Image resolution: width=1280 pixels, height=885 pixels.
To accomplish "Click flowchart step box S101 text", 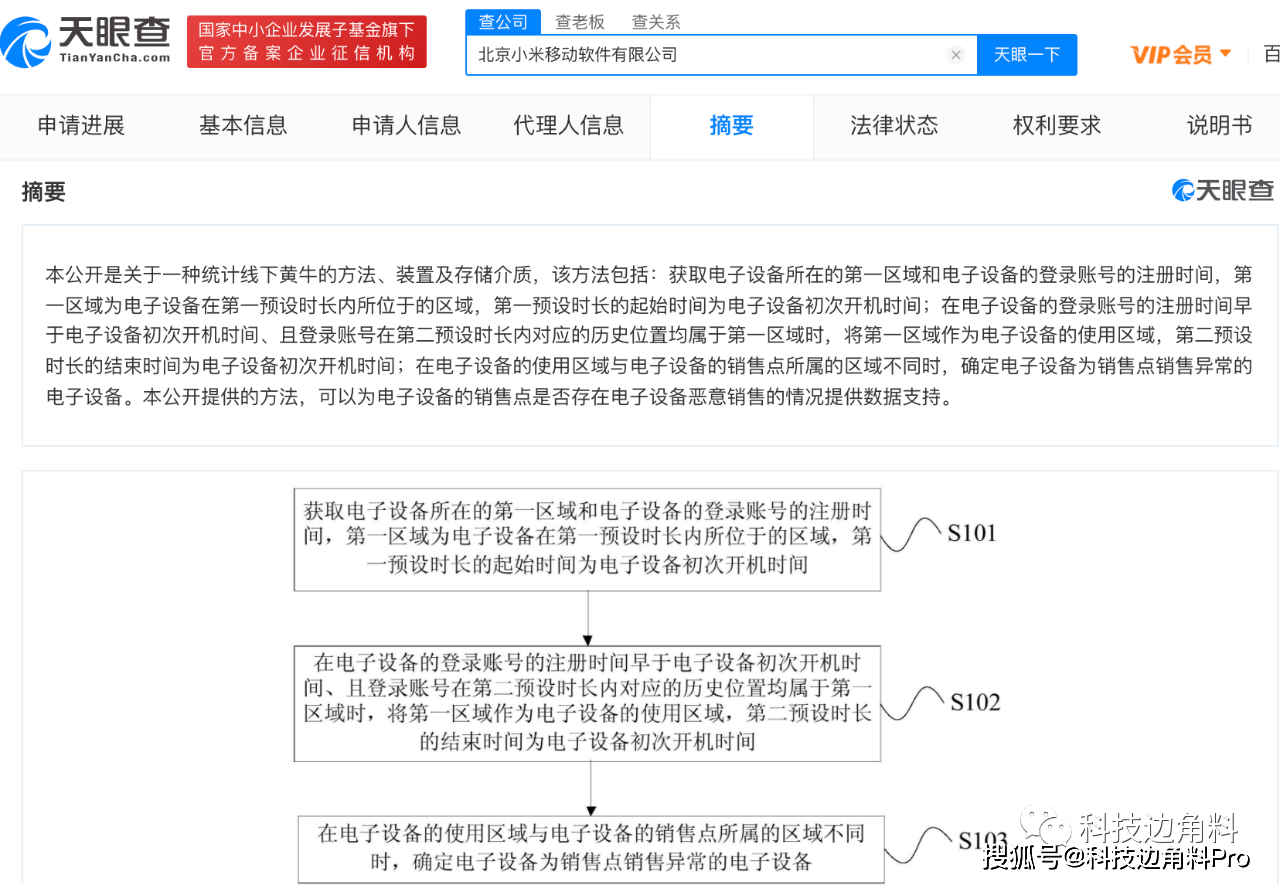I will click(x=587, y=538).
